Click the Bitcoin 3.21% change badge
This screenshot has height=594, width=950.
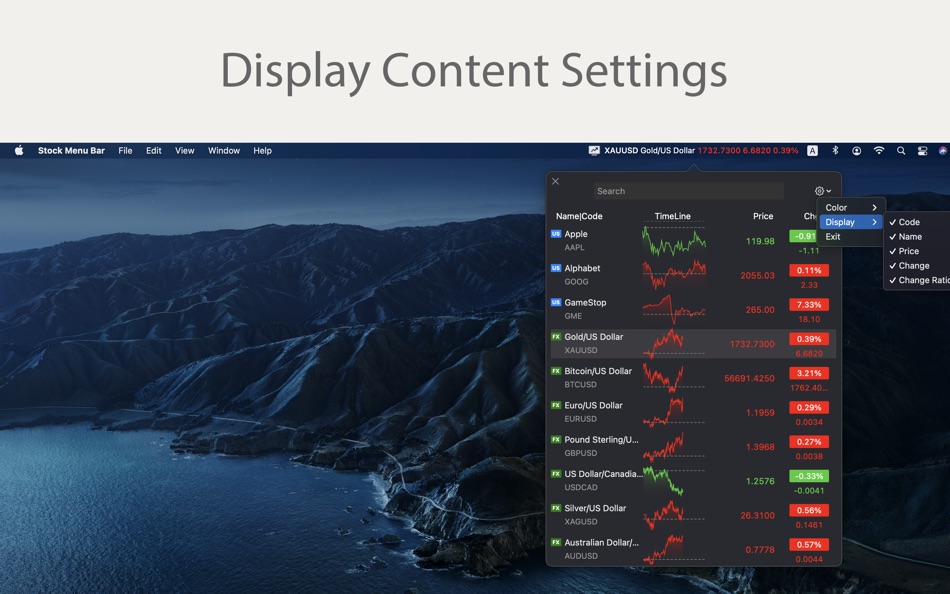click(809, 373)
